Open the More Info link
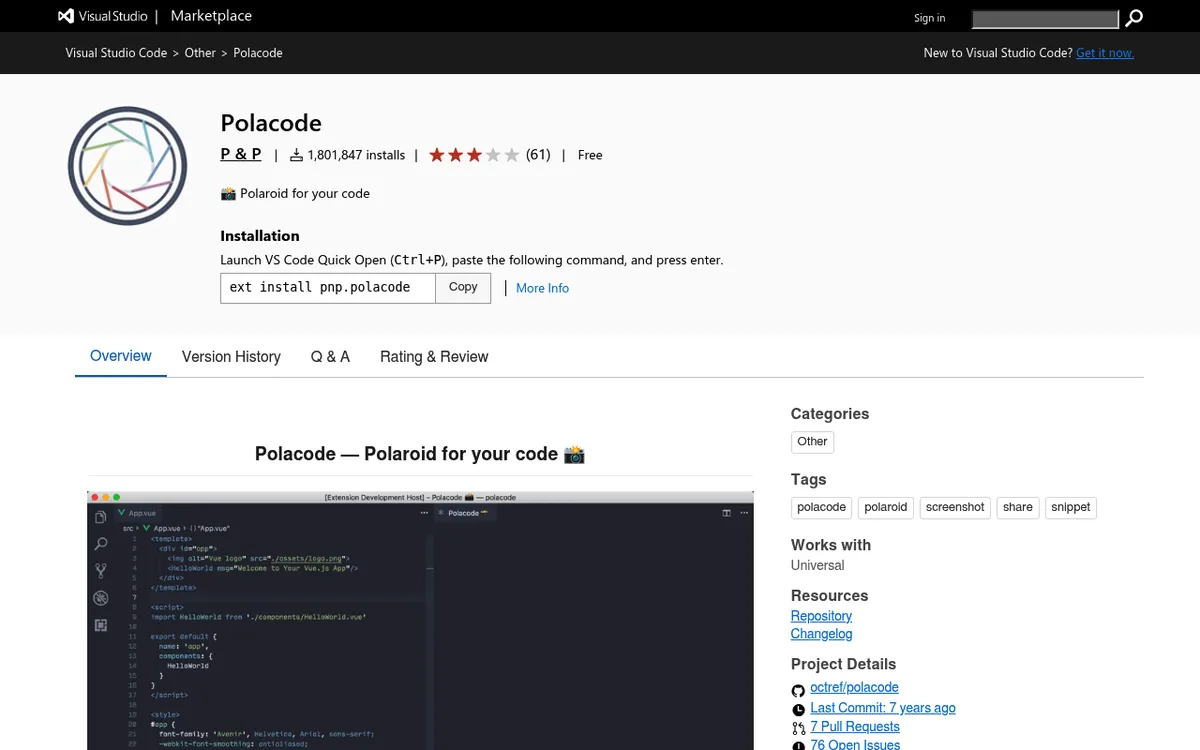This screenshot has width=1200, height=750. (x=542, y=288)
